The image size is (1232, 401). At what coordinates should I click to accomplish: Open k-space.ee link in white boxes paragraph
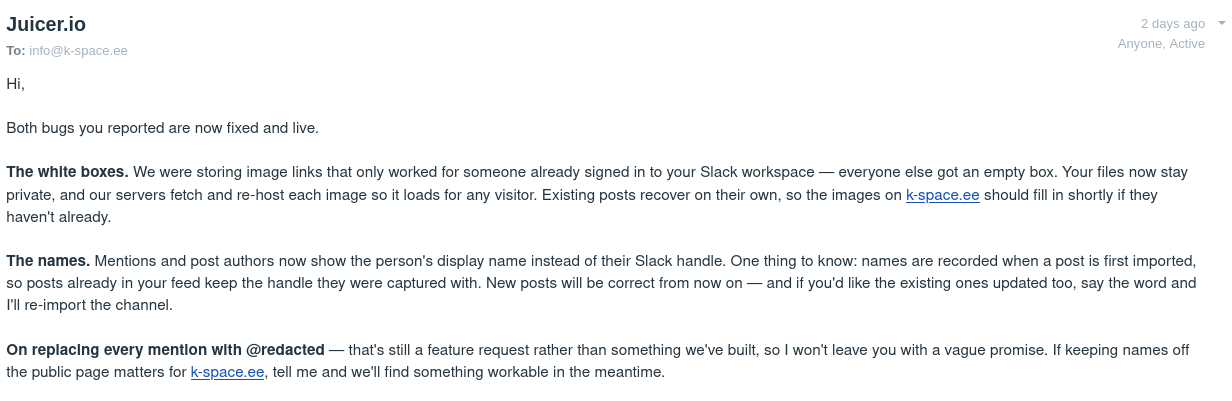tap(943, 195)
